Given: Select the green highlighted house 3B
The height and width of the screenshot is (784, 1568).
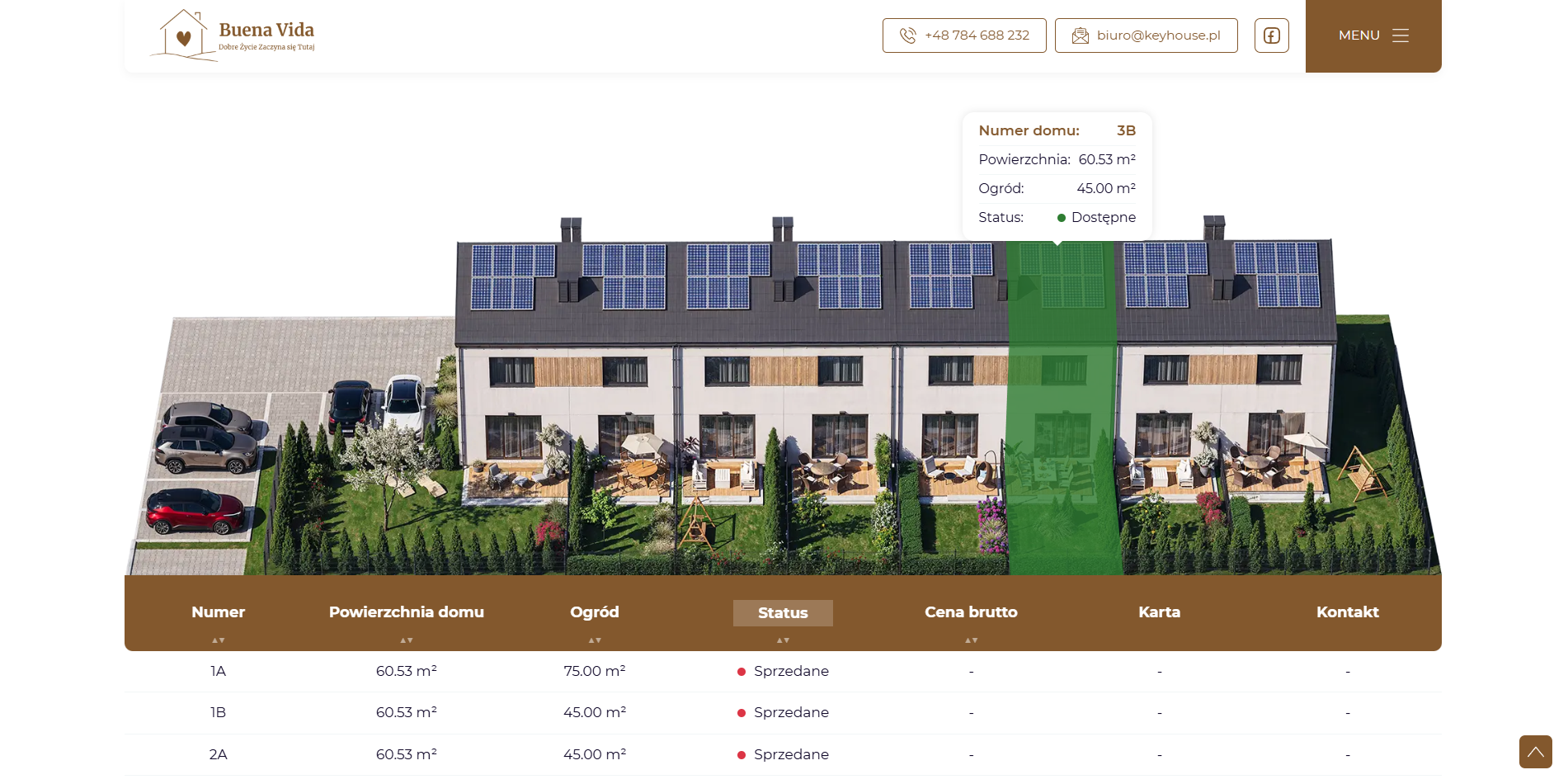Looking at the screenshot, I should click(x=1062, y=409).
